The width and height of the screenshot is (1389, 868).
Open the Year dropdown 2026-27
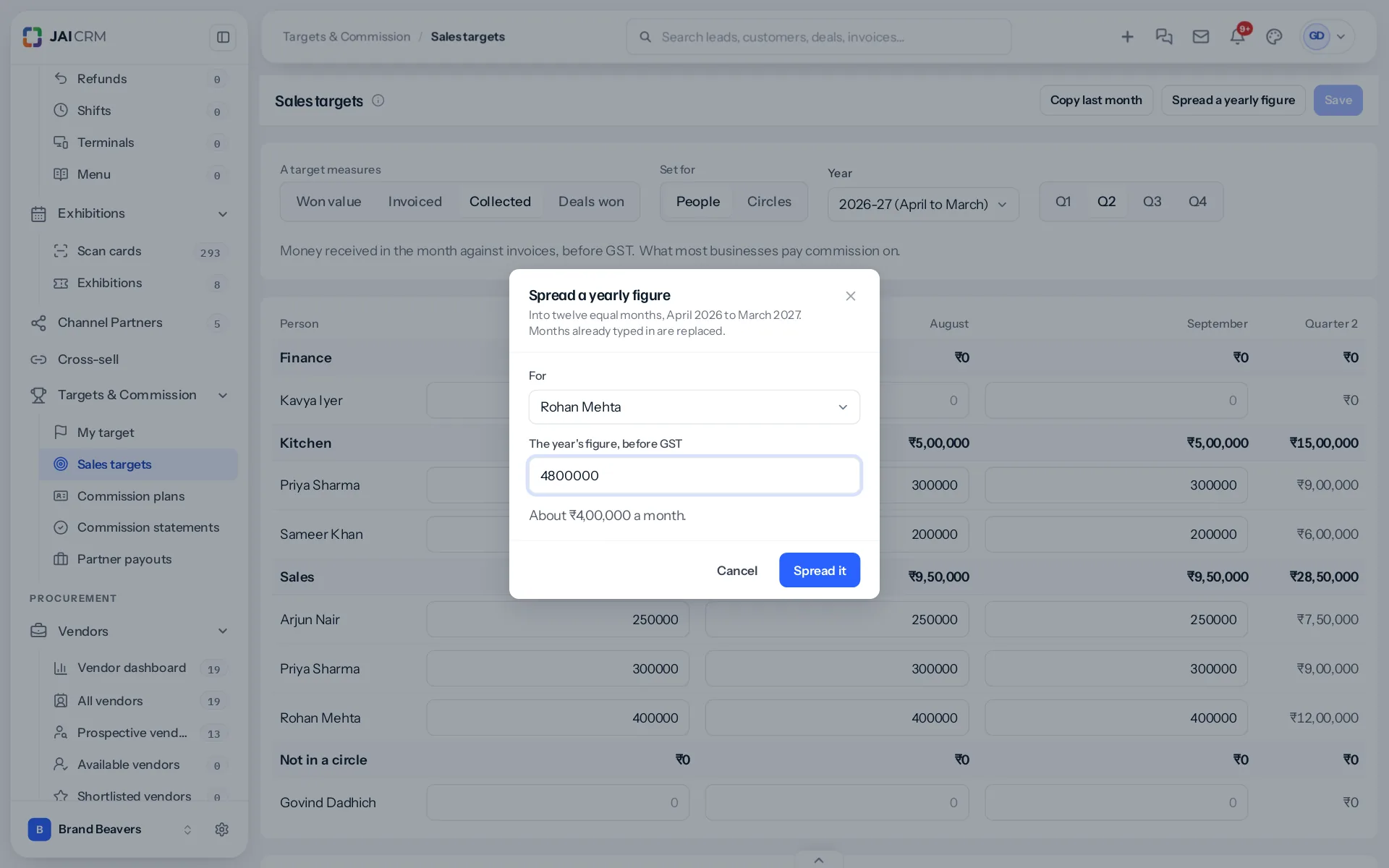(923, 205)
